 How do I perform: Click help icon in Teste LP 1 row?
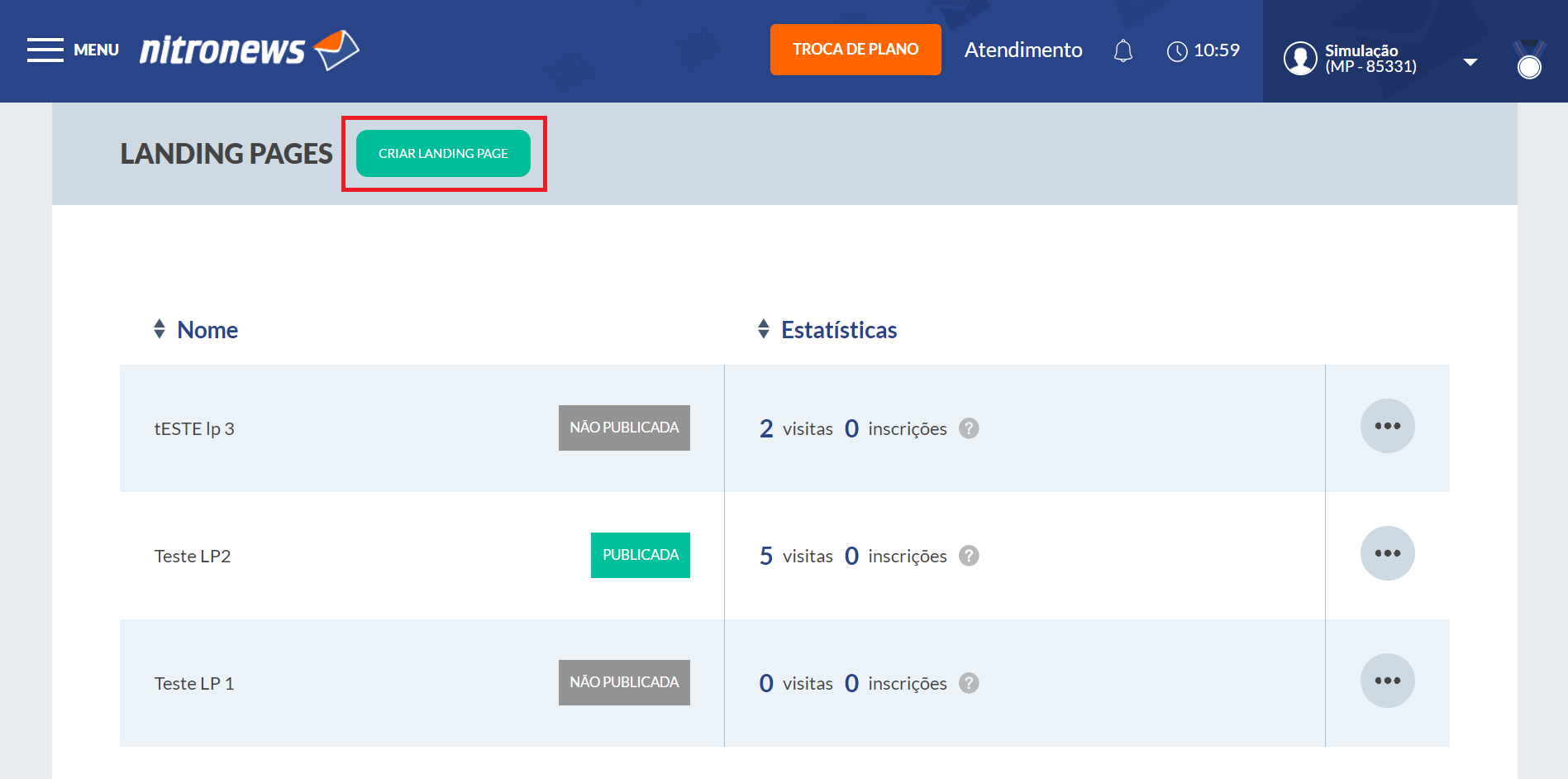969,683
